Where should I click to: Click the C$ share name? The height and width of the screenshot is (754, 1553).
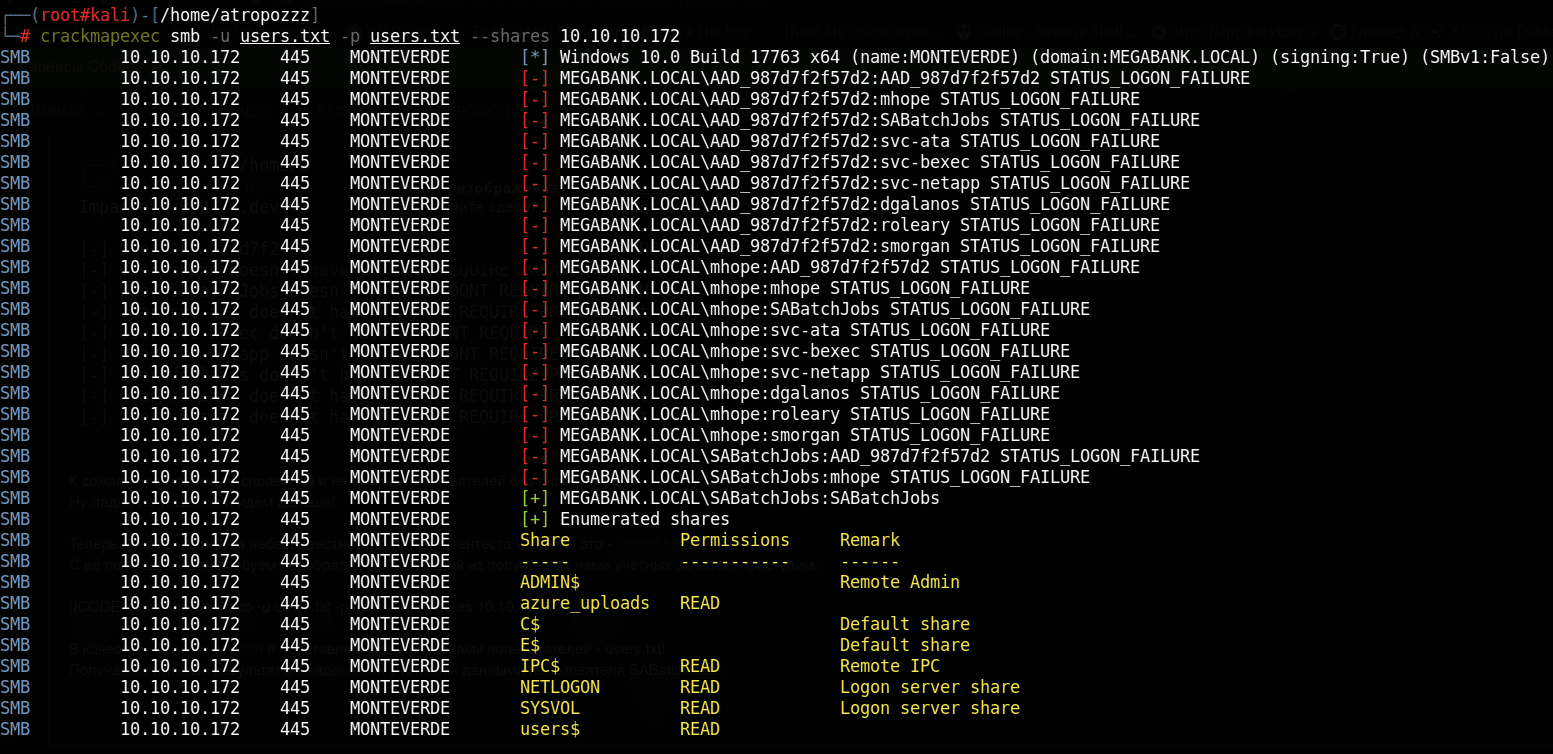(x=530, y=624)
